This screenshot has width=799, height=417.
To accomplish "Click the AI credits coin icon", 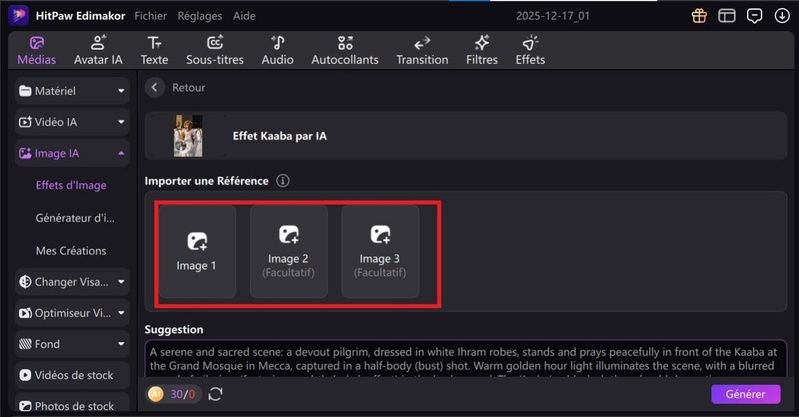I will point(156,394).
